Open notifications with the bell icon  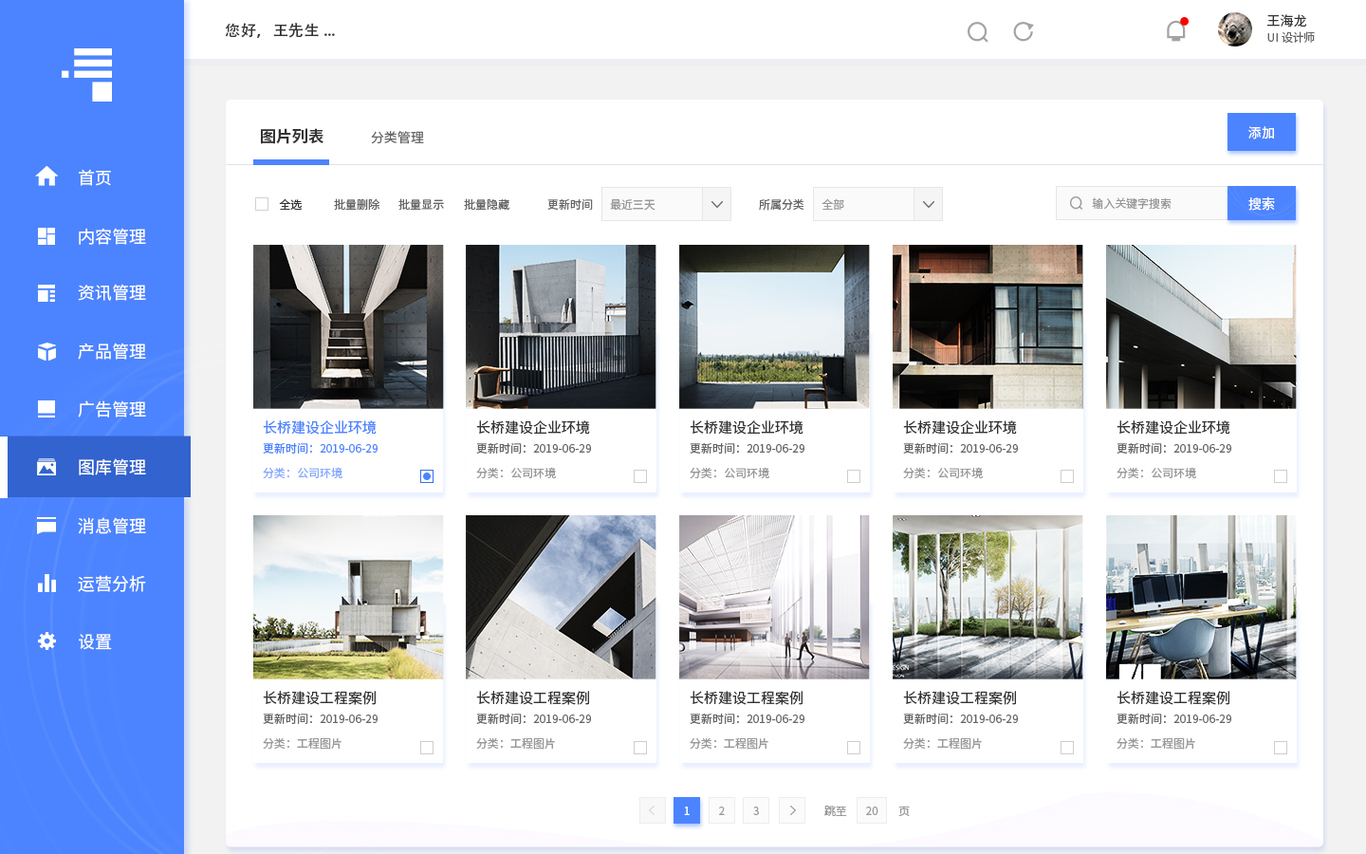pos(1176,30)
